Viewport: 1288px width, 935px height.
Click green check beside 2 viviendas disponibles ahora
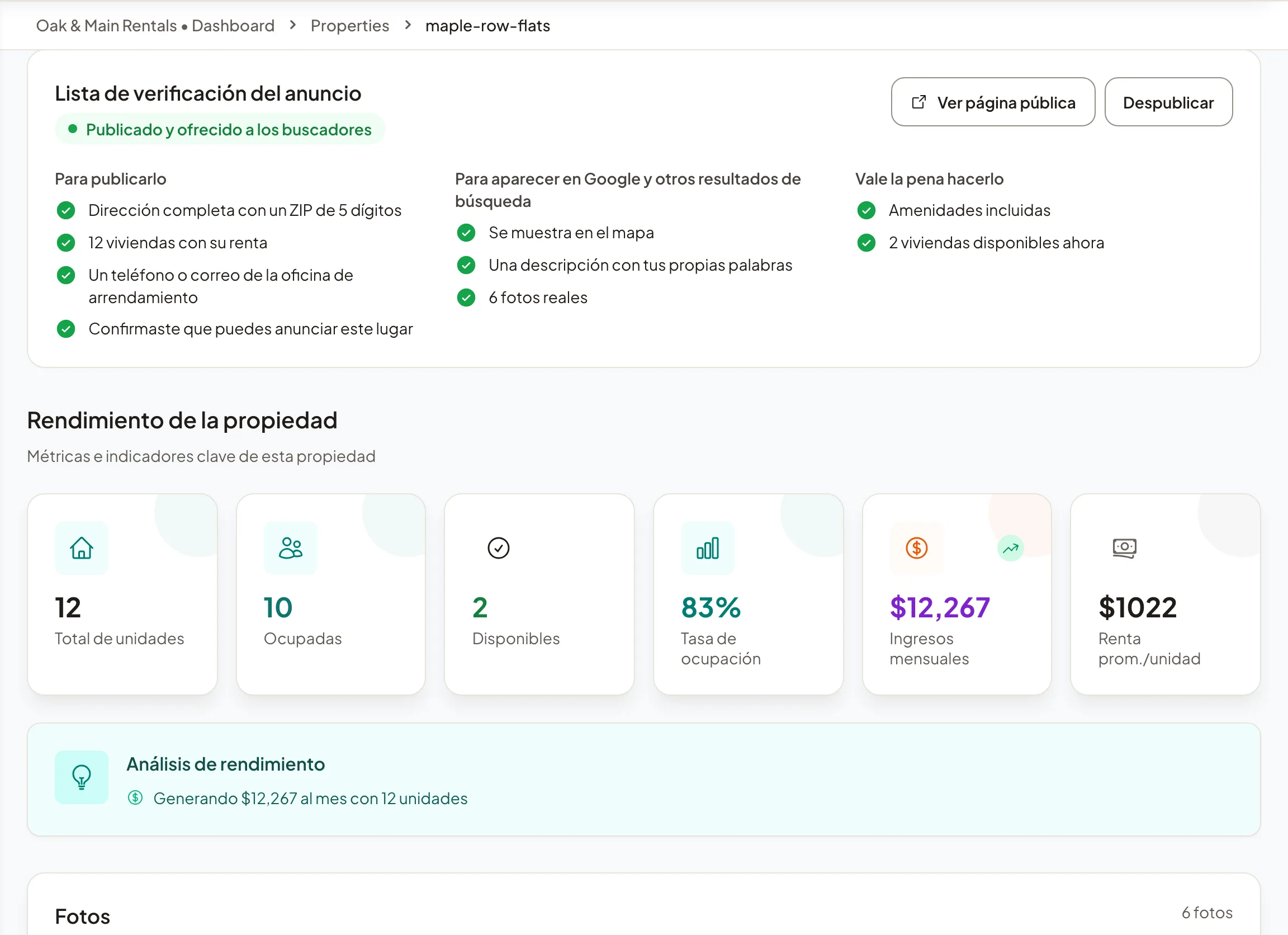click(x=866, y=243)
